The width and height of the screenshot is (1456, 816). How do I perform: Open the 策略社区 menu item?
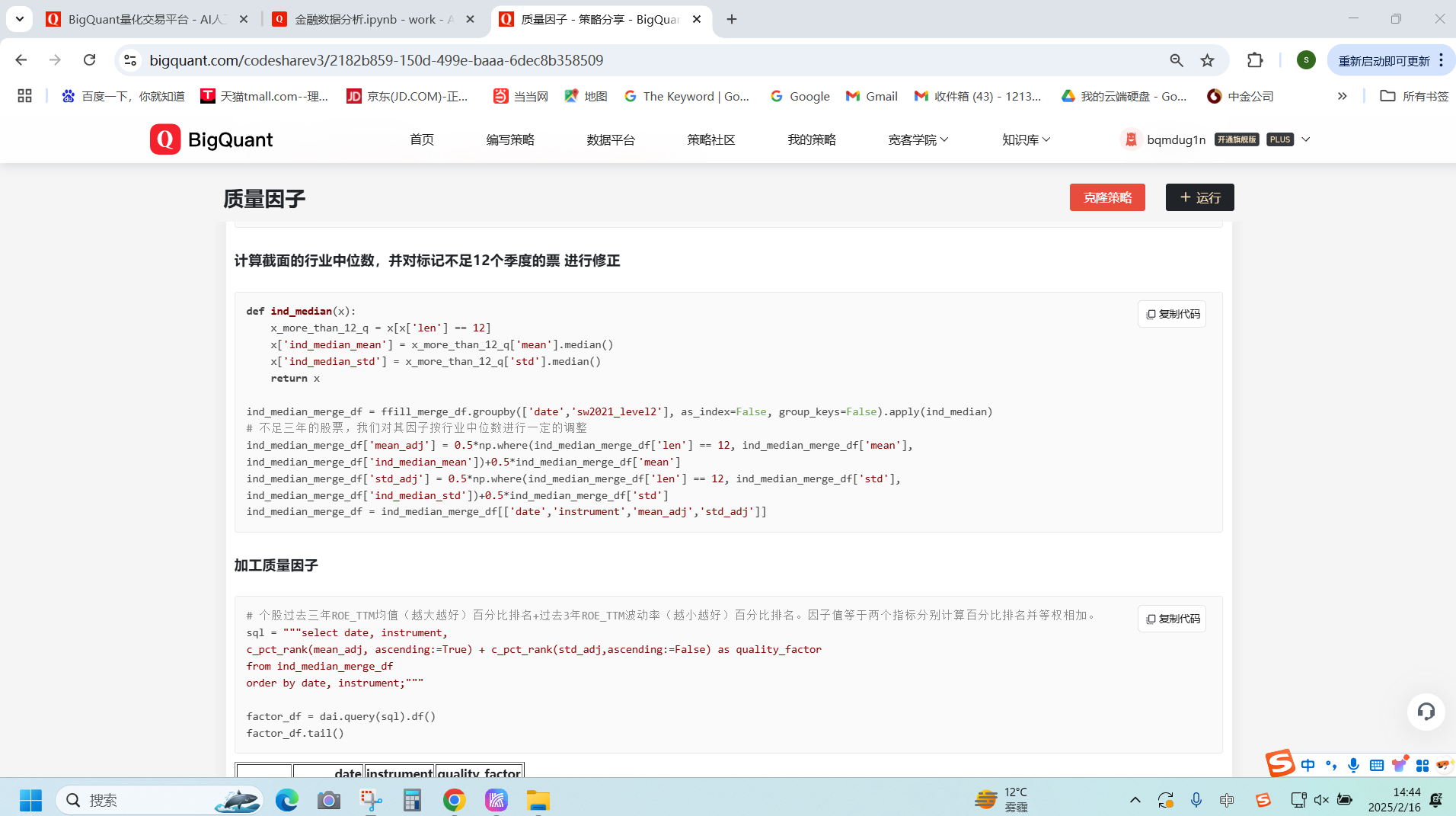pos(710,139)
